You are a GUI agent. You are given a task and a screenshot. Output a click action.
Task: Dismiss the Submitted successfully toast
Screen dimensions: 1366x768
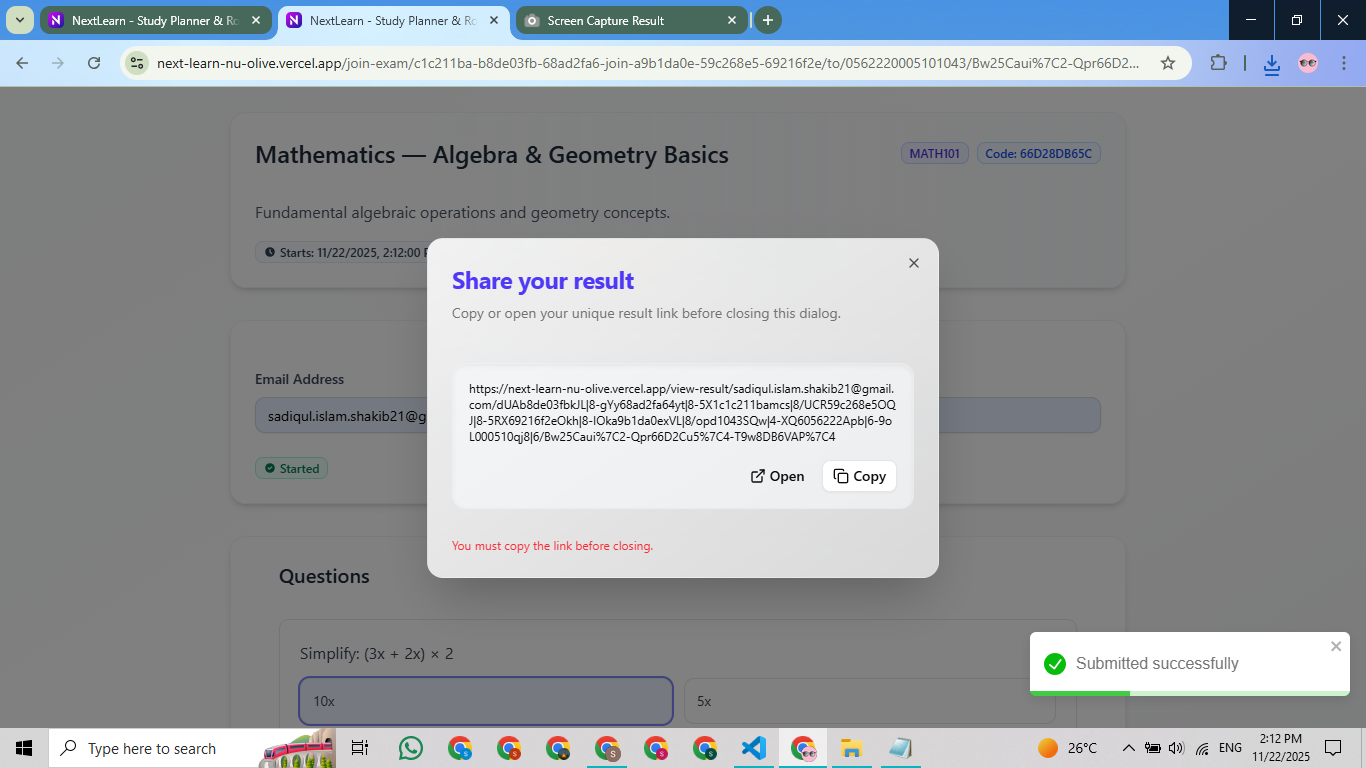[1336, 646]
